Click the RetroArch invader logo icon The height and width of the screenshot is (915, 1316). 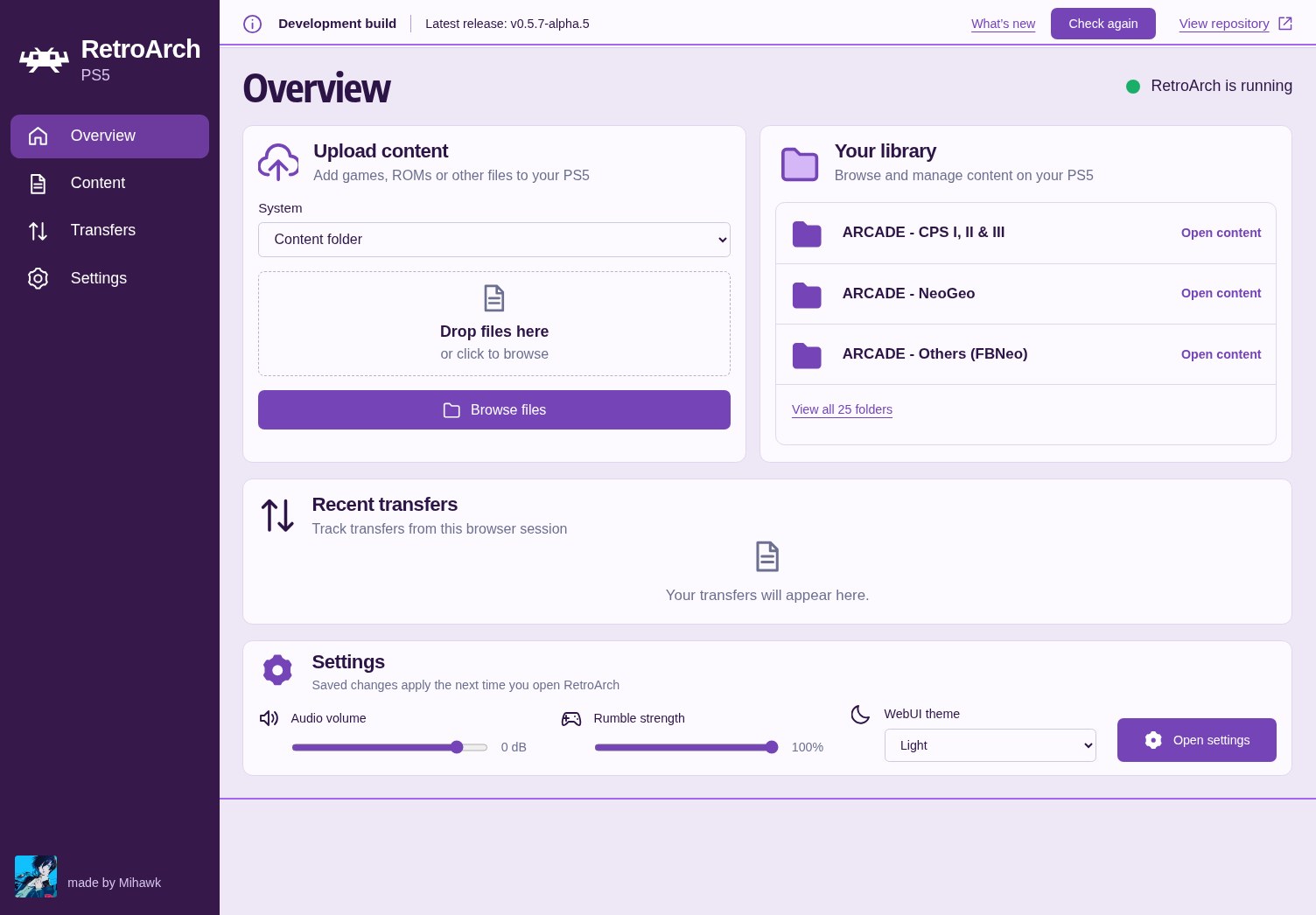45,59
